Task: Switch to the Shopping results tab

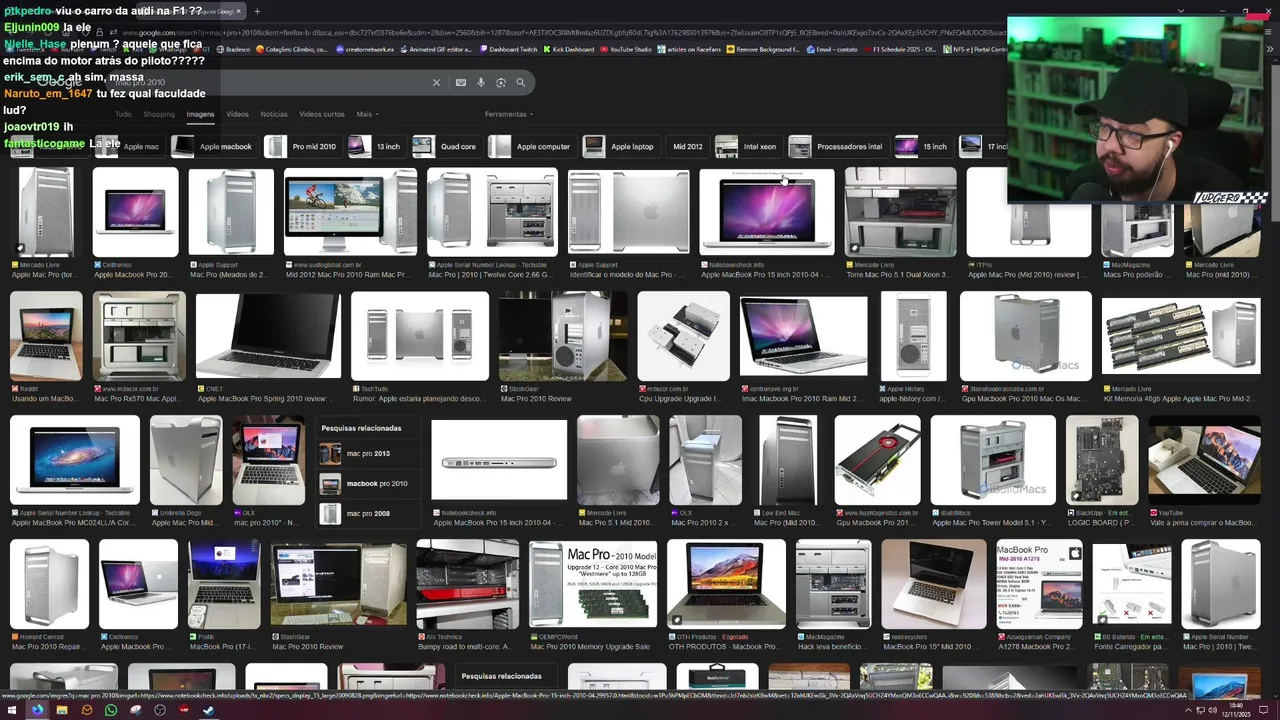Action: coord(159,114)
